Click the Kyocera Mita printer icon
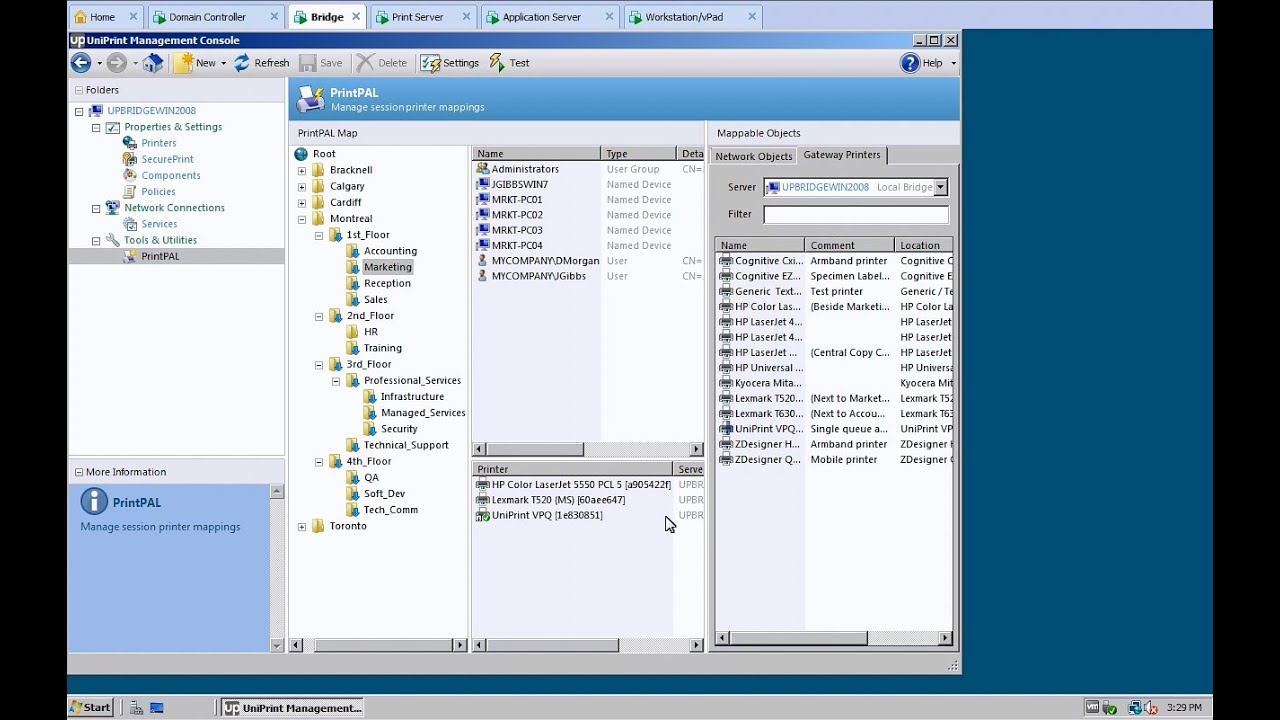Image resolution: width=1280 pixels, height=720 pixels. click(x=726, y=383)
